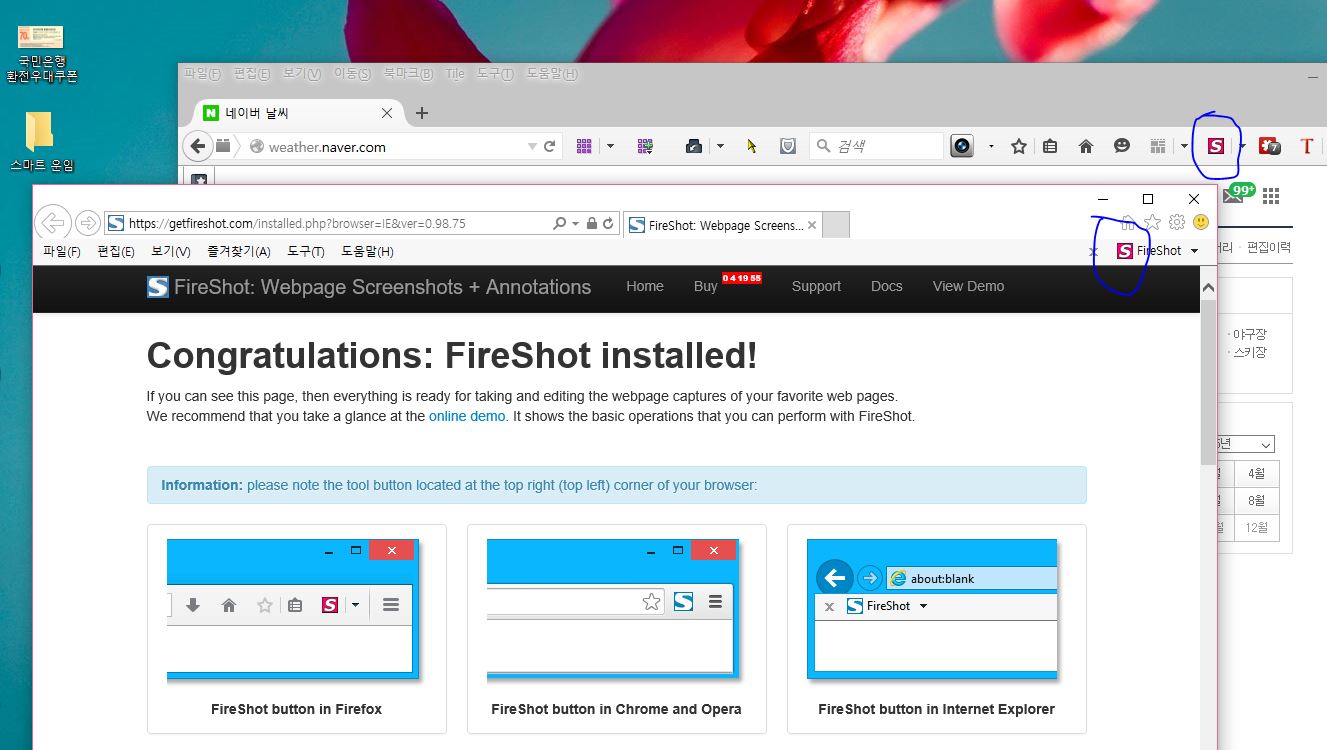The image size is (1327, 750).
Task: Open IE 보기(V) menu
Action: tap(171, 252)
